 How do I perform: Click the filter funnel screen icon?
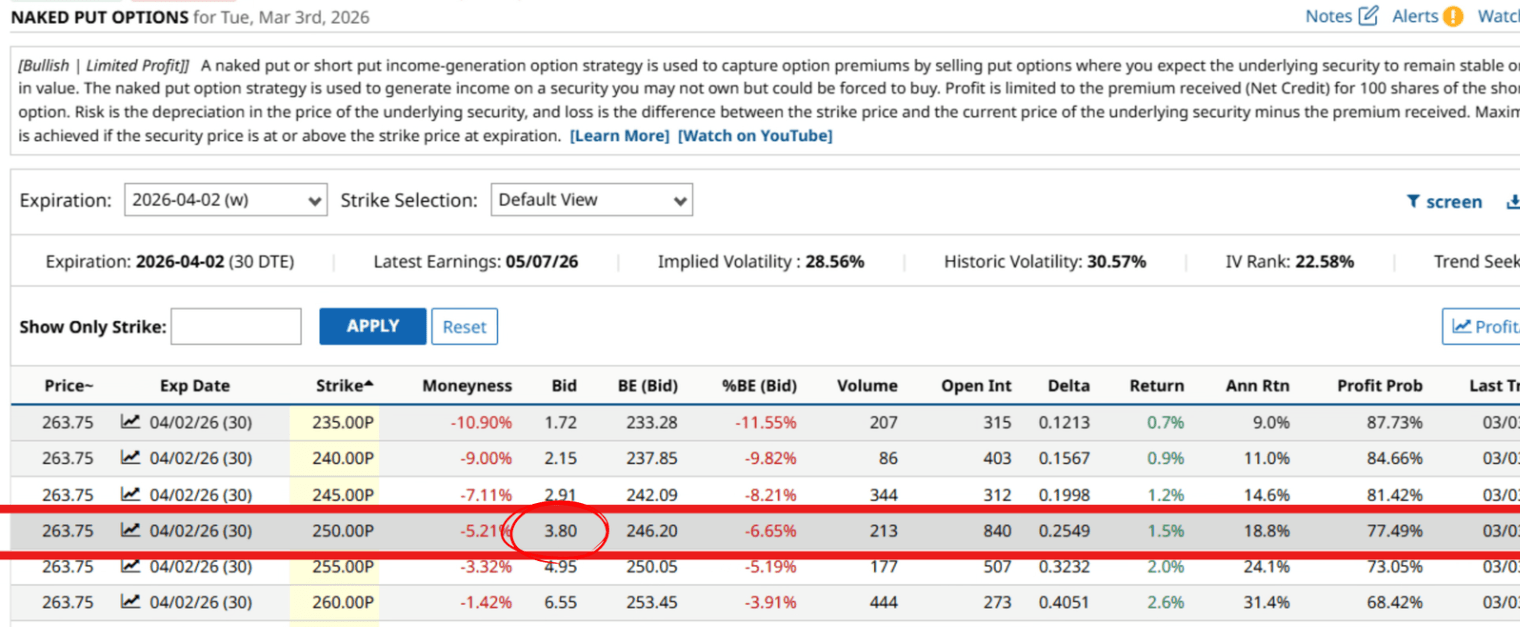pyautogui.click(x=1413, y=202)
